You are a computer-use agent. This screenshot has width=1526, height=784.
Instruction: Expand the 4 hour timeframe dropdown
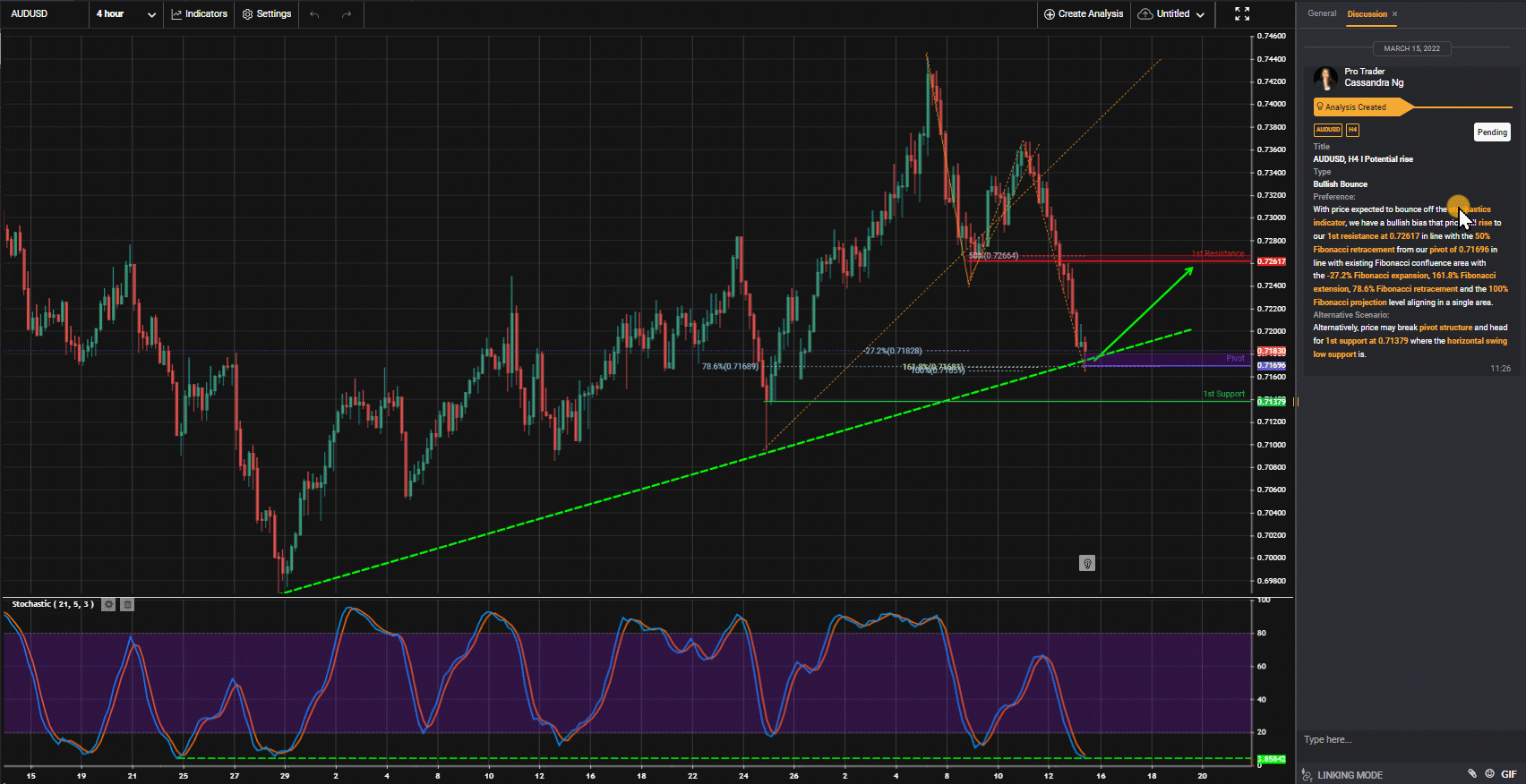point(126,13)
